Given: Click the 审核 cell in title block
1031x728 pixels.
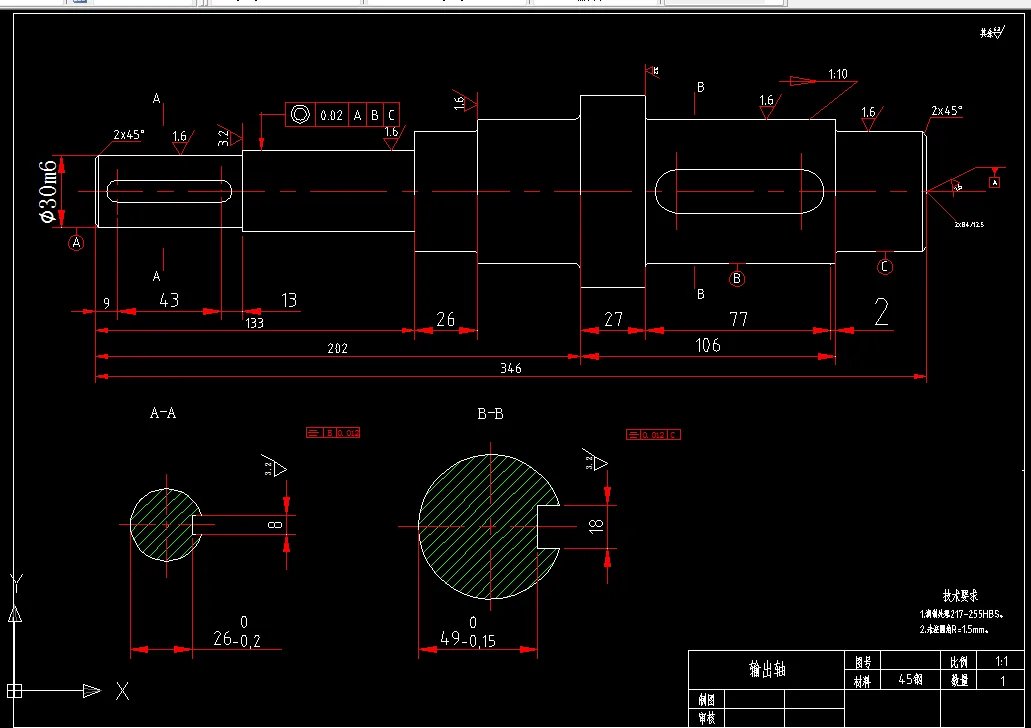Looking at the screenshot, I should (x=707, y=718).
